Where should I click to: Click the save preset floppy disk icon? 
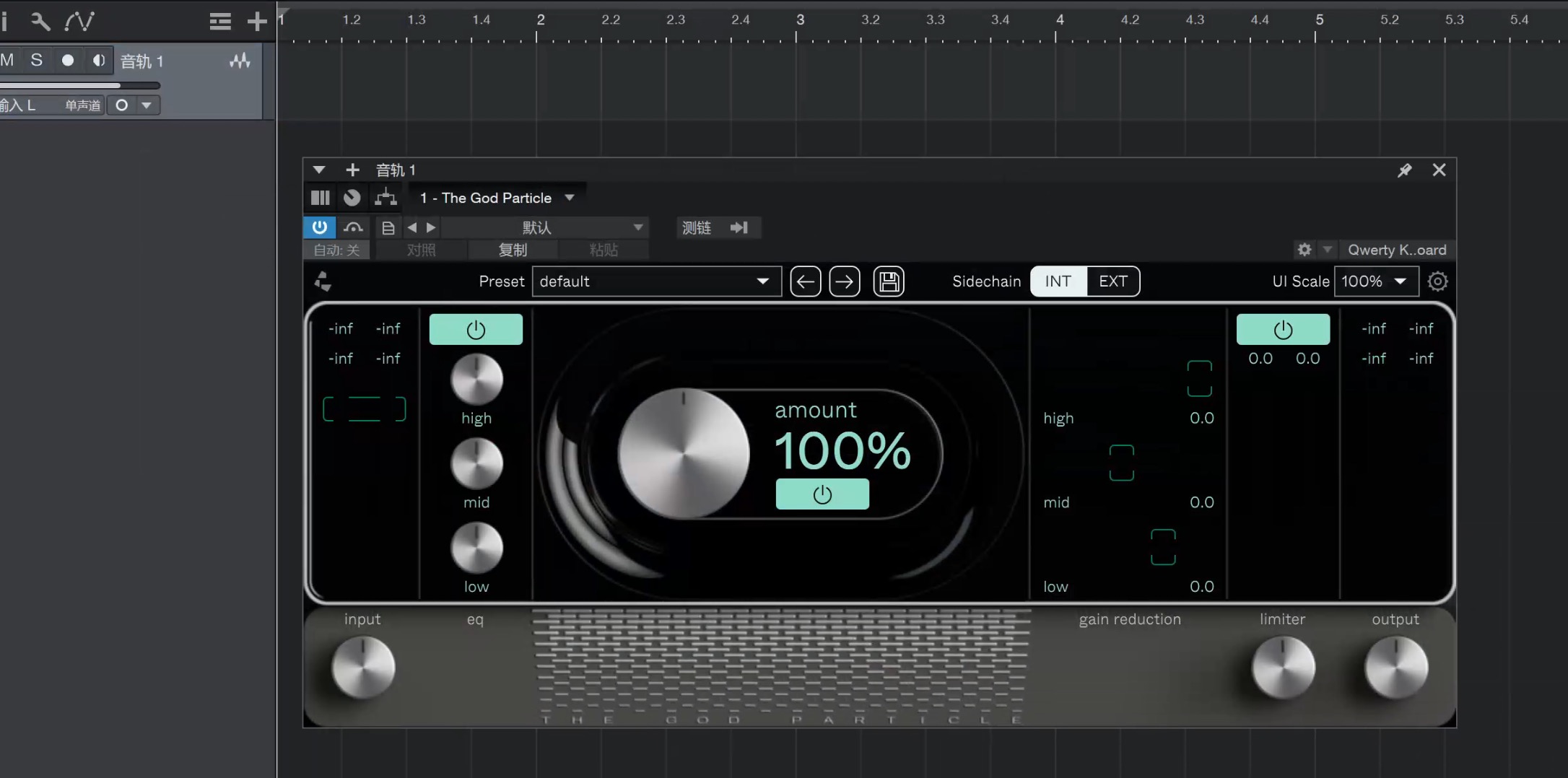(x=889, y=281)
